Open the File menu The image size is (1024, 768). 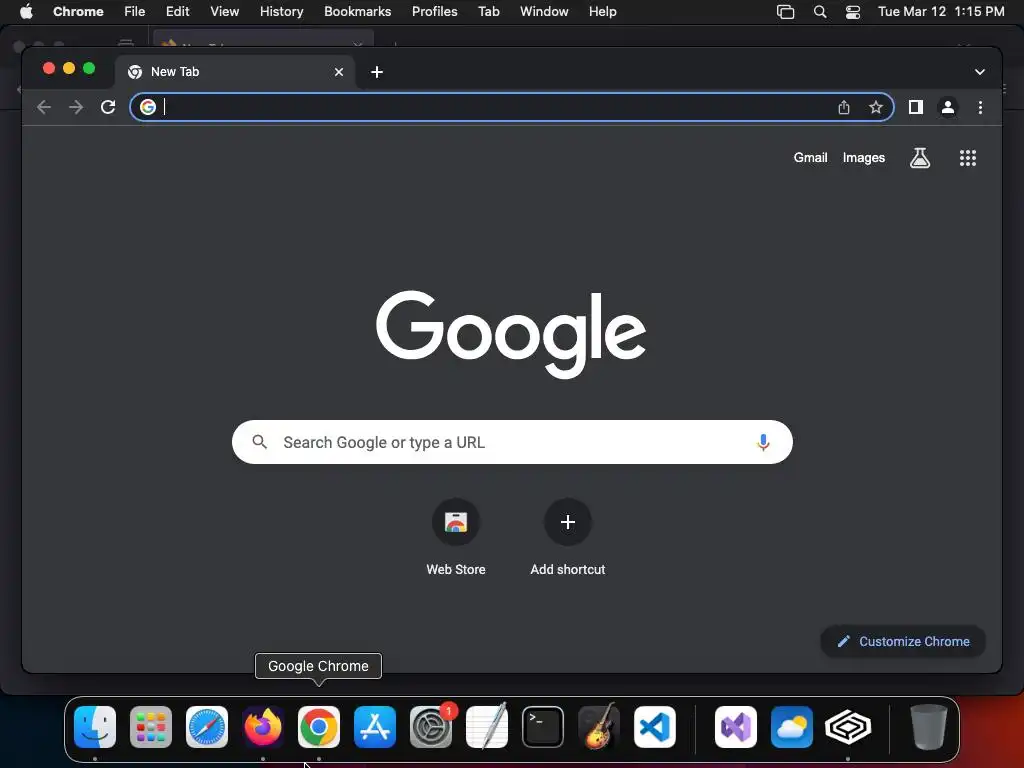[135, 11]
